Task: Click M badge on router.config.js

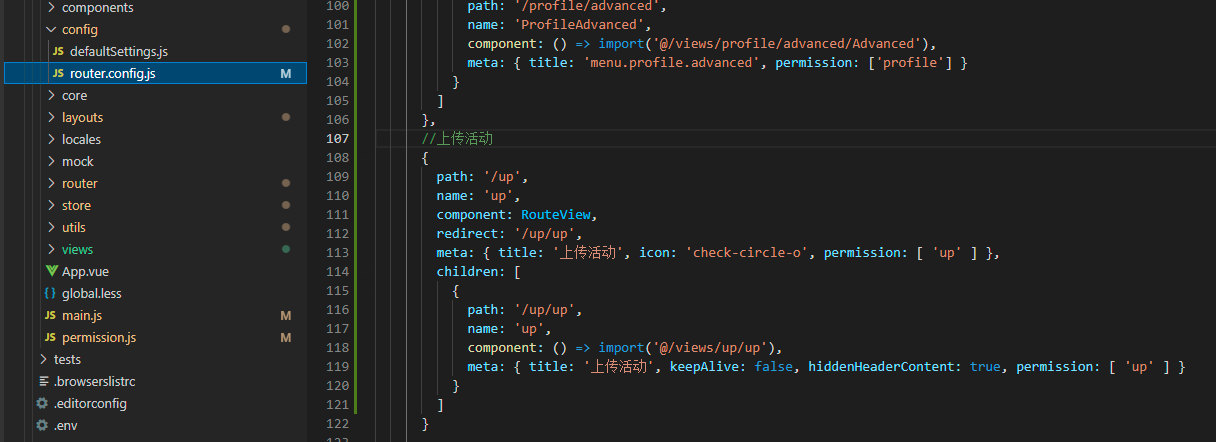Action: pyautogui.click(x=286, y=73)
